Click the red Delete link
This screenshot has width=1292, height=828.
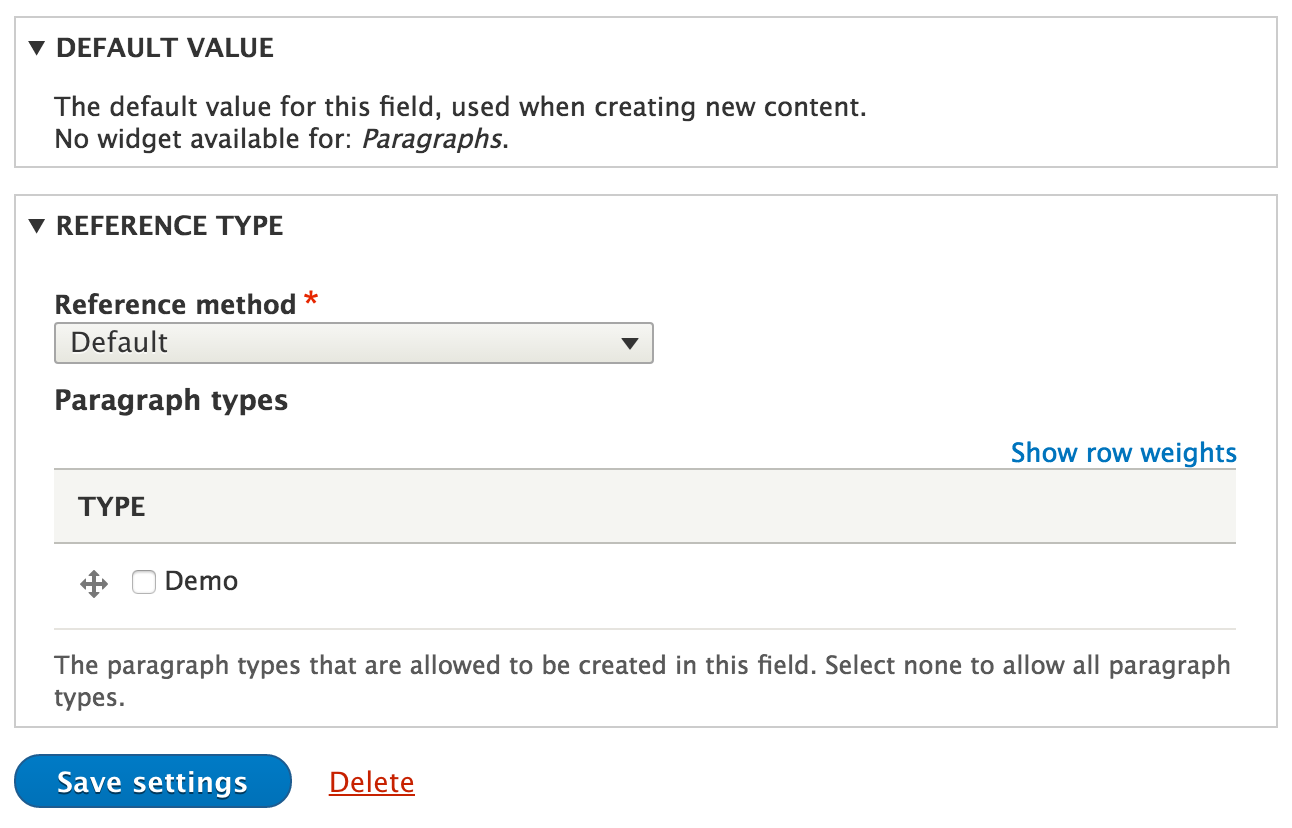click(372, 782)
